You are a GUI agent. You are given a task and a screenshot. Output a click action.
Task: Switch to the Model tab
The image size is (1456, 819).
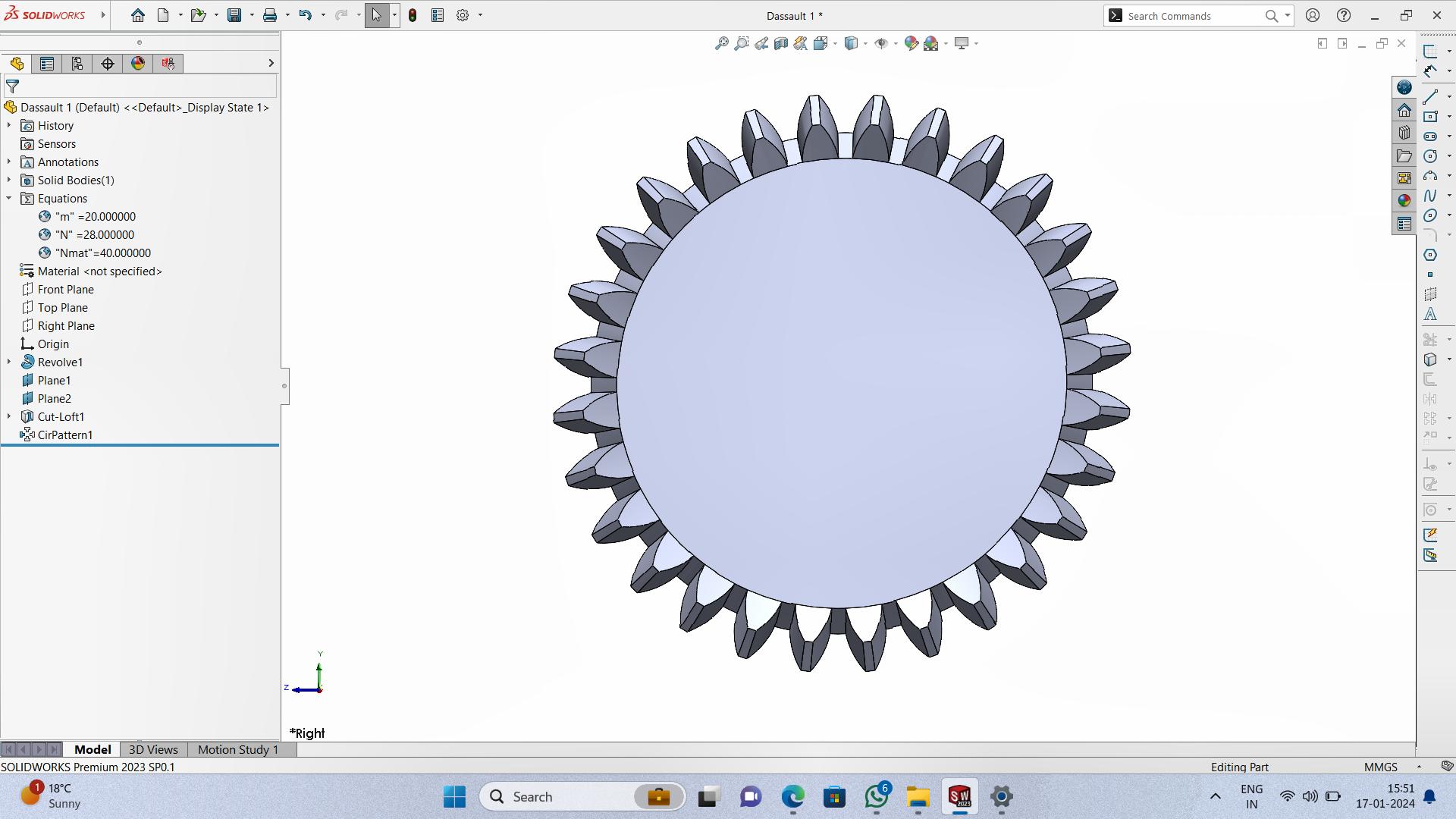pos(93,749)
